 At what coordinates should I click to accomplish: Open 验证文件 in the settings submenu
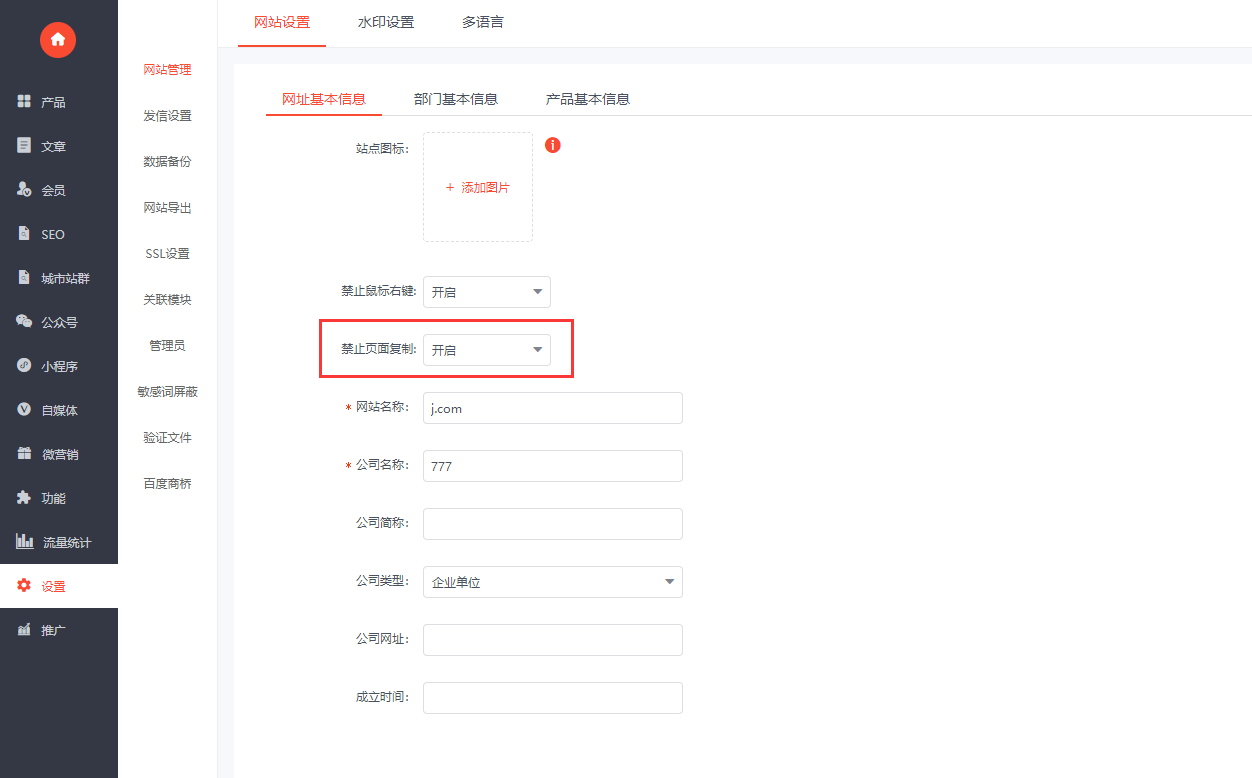pyautogui.click(x=167, y=438)
